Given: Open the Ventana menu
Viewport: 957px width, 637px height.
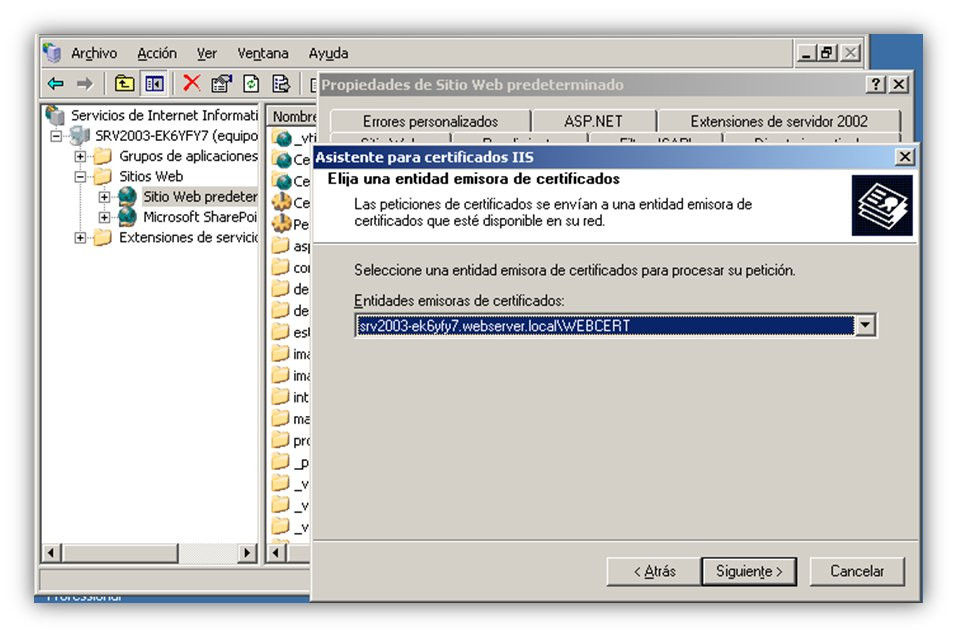Looking at the screenshot, I should click(x=262, y=54).
